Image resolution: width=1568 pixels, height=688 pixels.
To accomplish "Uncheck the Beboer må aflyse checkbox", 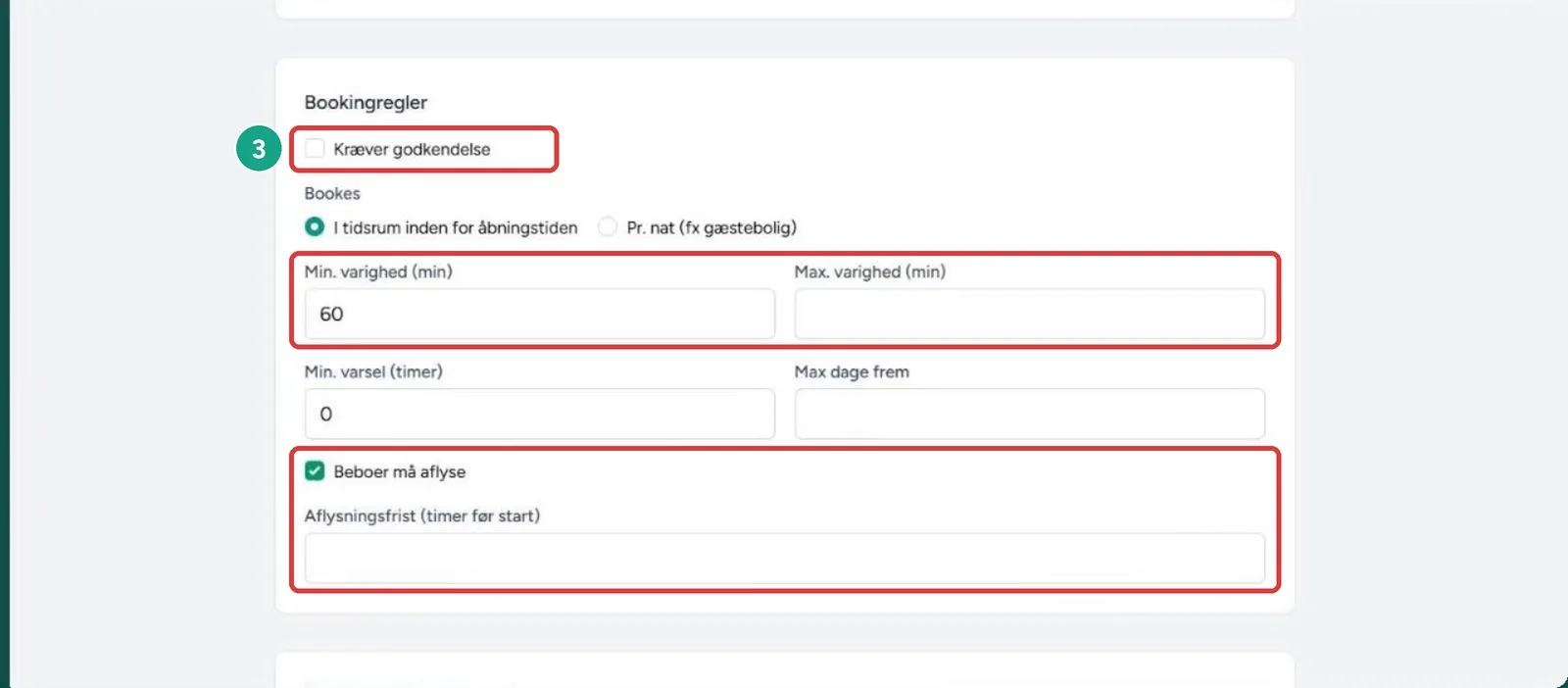I will [x=315, y=470].
